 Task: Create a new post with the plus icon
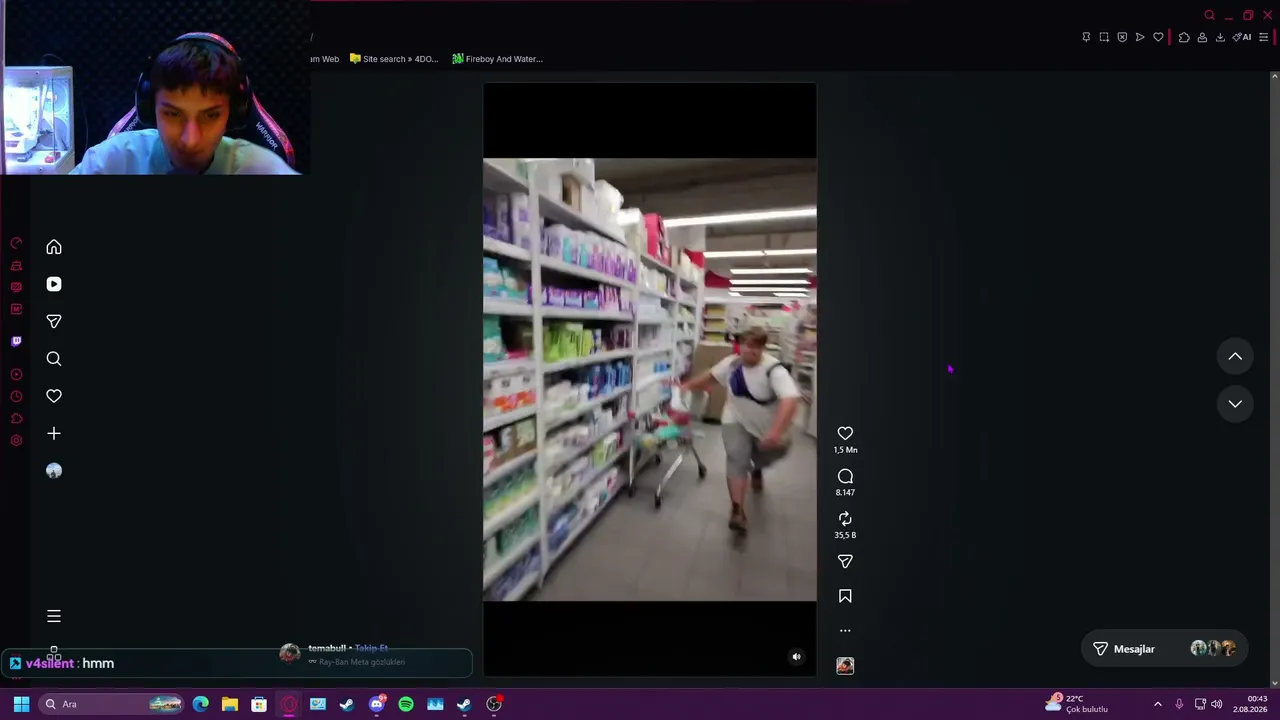[54, 433]
